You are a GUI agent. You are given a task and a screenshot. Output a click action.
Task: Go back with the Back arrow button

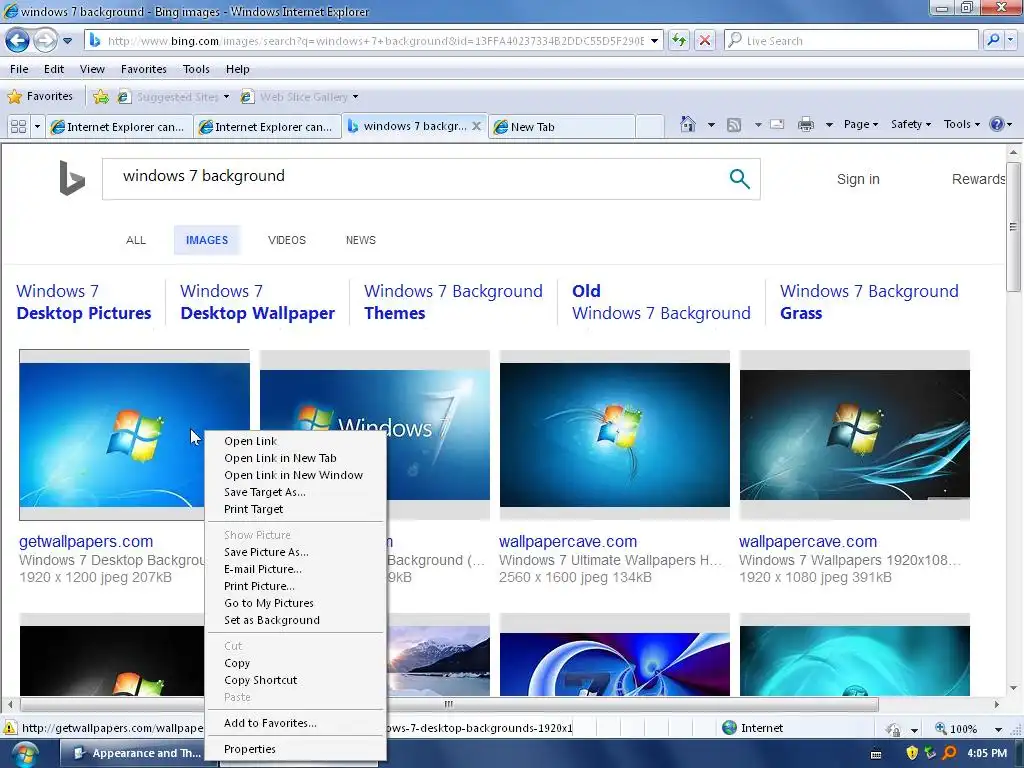click(17, 40)
